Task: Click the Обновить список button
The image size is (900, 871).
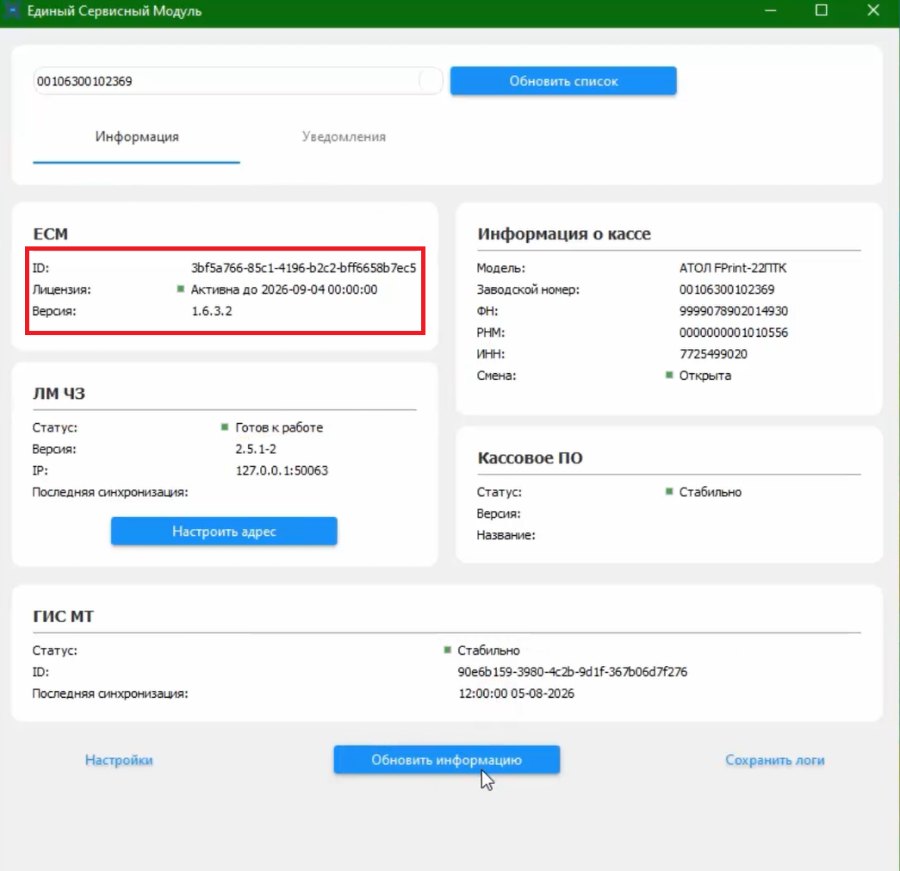Action: 563,81
